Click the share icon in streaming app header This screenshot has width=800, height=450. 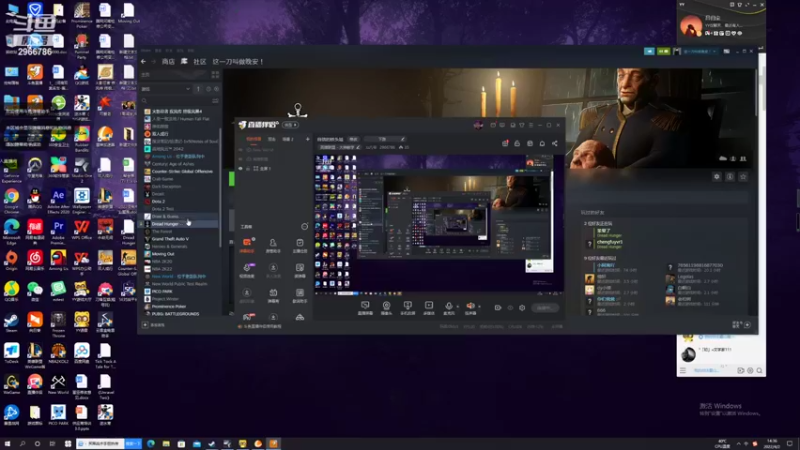[x=555, y=143]
